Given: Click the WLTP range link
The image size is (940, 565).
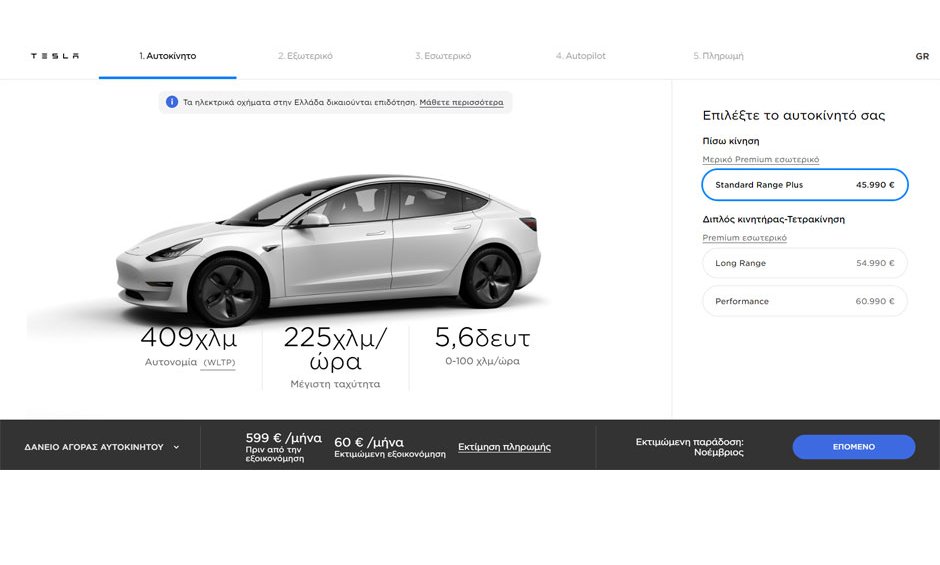Looking at the screenshot, I should coord(219,362).
